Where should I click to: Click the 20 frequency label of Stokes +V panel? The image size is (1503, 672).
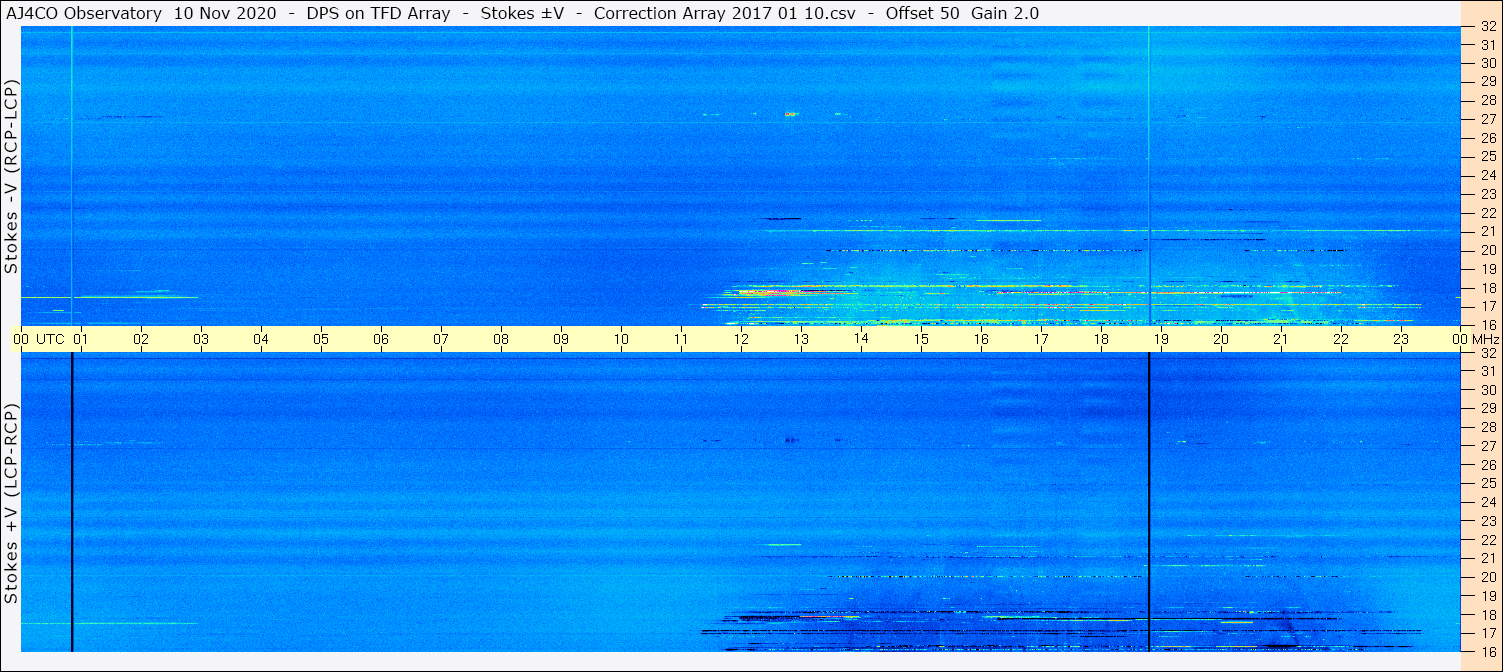click(x=1488, y=577)
